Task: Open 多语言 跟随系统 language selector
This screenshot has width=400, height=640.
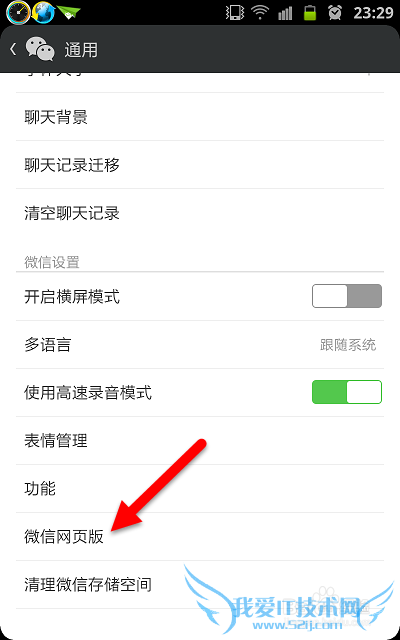Action: tap(200, 345)
